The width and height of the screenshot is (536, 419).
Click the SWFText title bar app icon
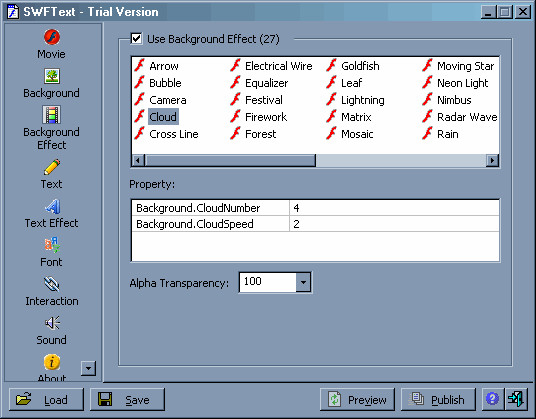(13, 12)
